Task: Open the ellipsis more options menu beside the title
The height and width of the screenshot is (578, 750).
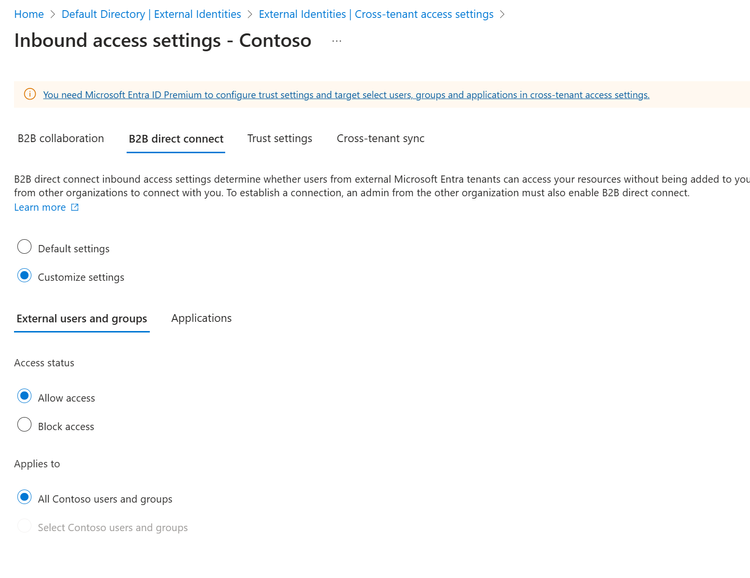Action: click(x=337, y=41)
